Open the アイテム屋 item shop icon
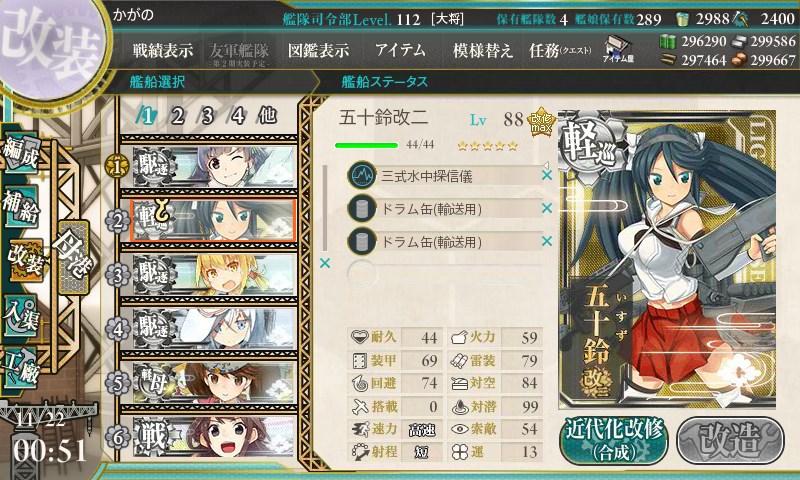800x480 pixels. tap(618, 50)
